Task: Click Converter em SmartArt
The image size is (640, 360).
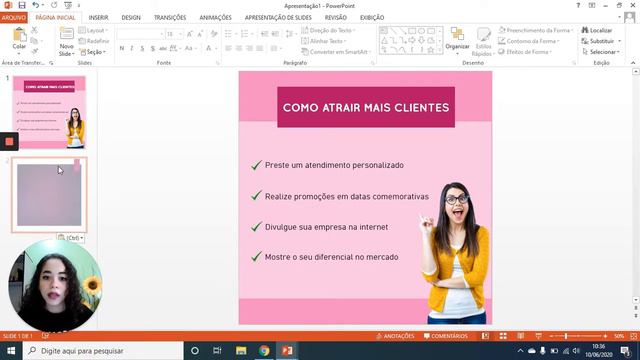Action: tap(336, 52)
